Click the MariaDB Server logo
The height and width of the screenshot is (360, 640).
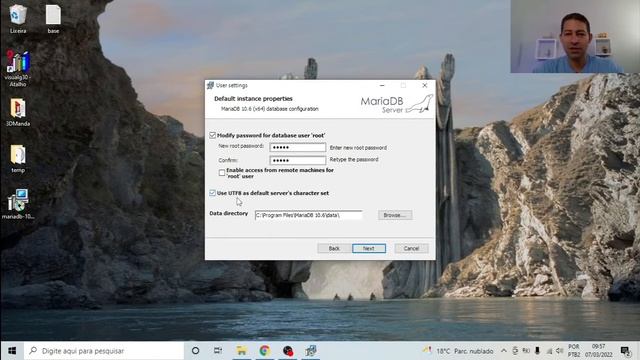[396, 104]
